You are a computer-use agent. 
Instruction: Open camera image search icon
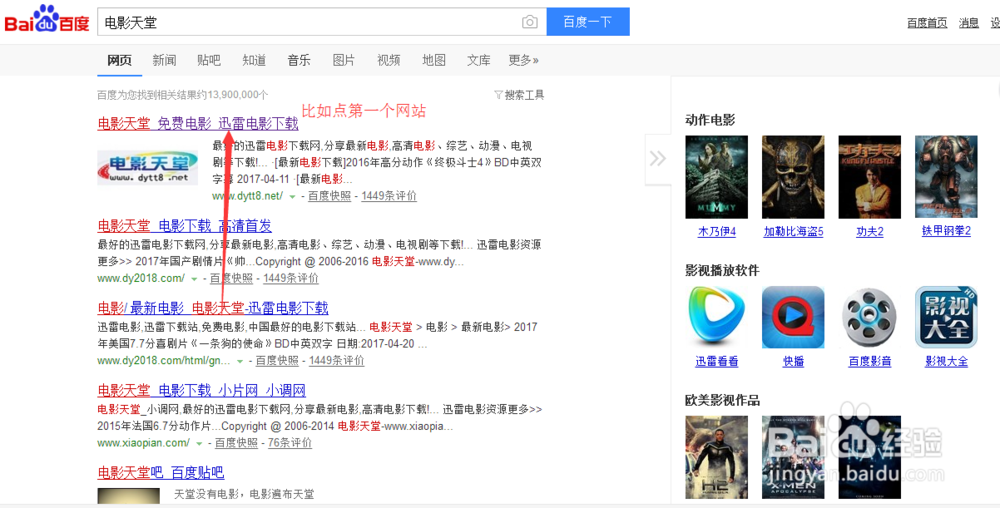529,22
